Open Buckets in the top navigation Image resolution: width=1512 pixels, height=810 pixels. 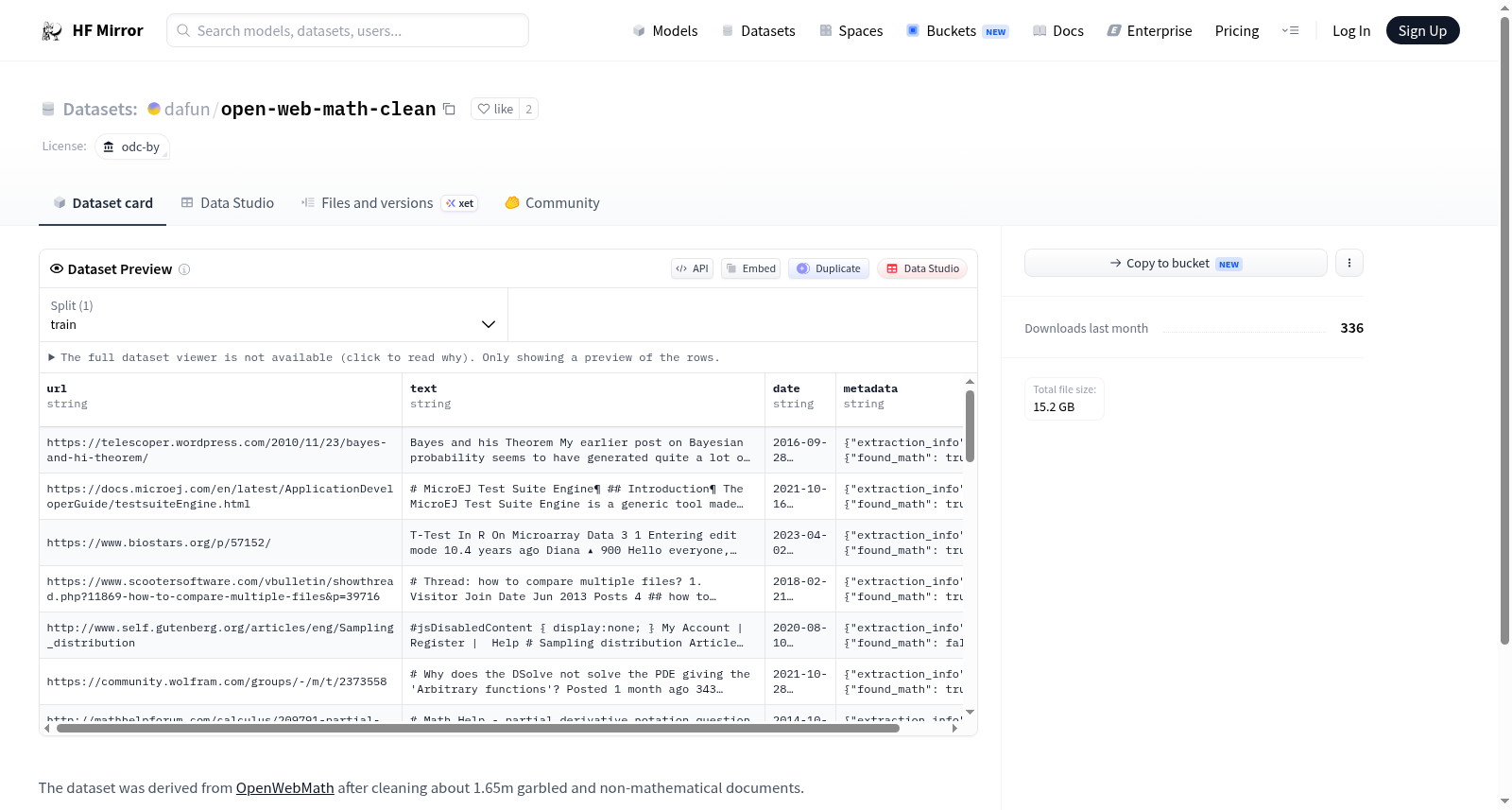pyautogui.click(x=957, y=31)
